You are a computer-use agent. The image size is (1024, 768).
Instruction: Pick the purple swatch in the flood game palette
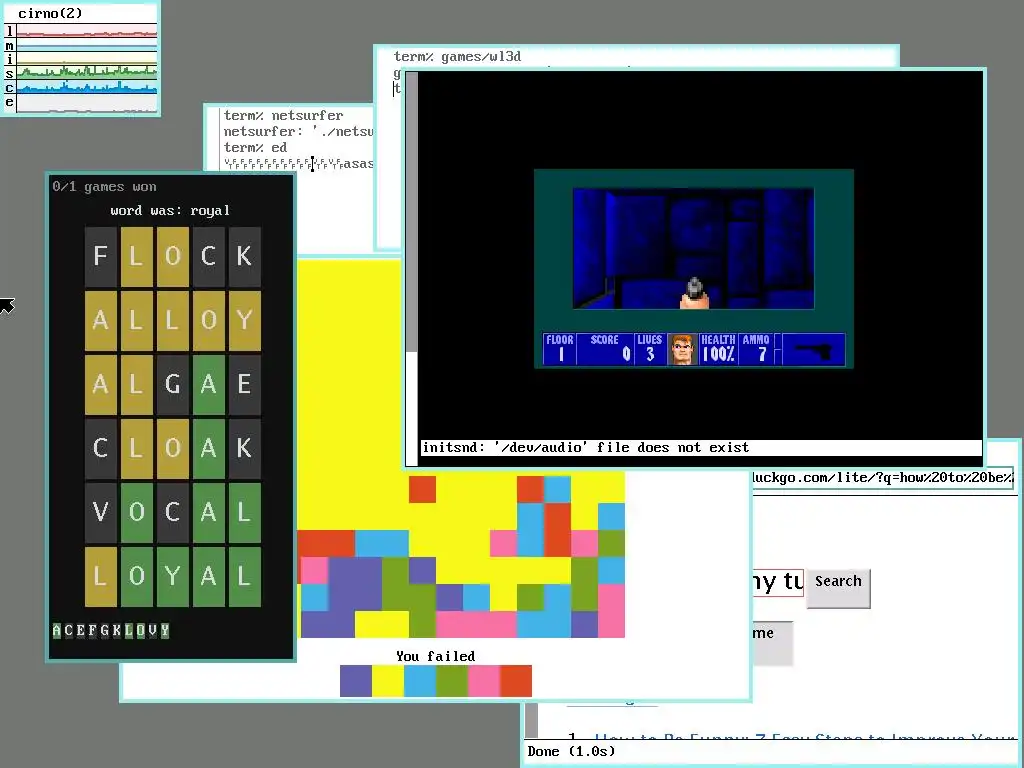click(356, 681)
